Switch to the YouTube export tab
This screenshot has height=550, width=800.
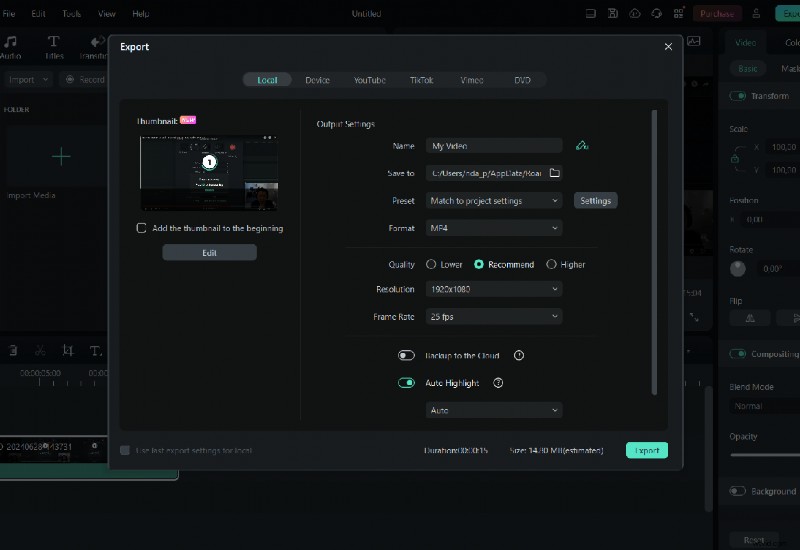pos(369,80)
